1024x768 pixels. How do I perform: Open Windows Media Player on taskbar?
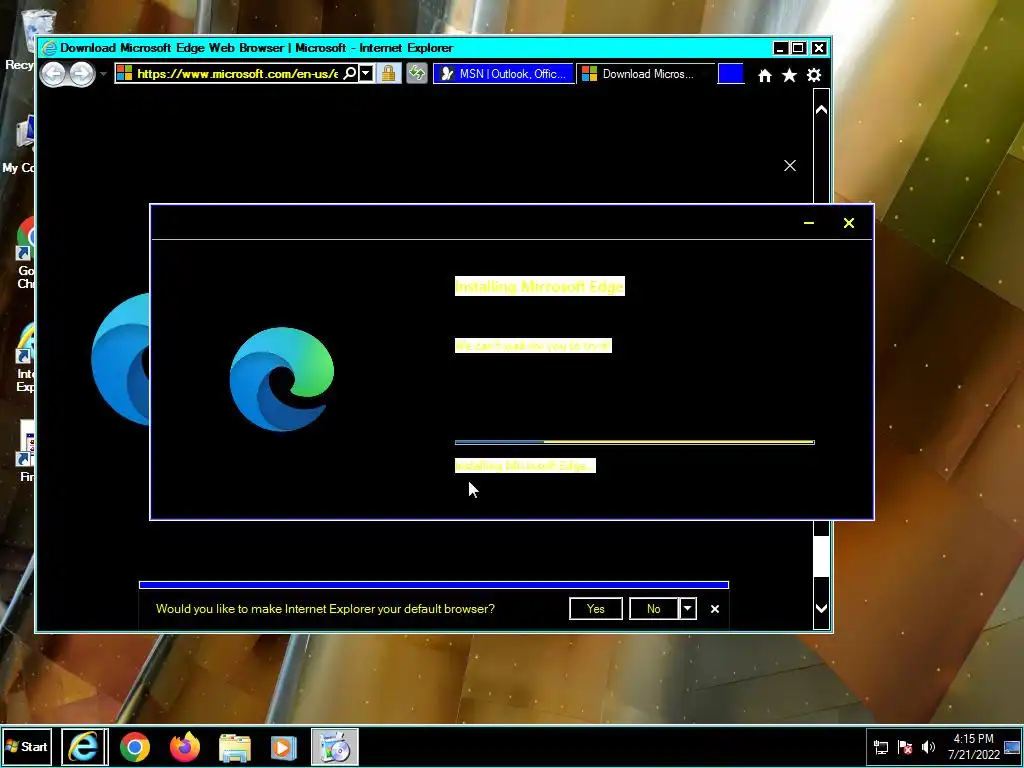point(283,748)
